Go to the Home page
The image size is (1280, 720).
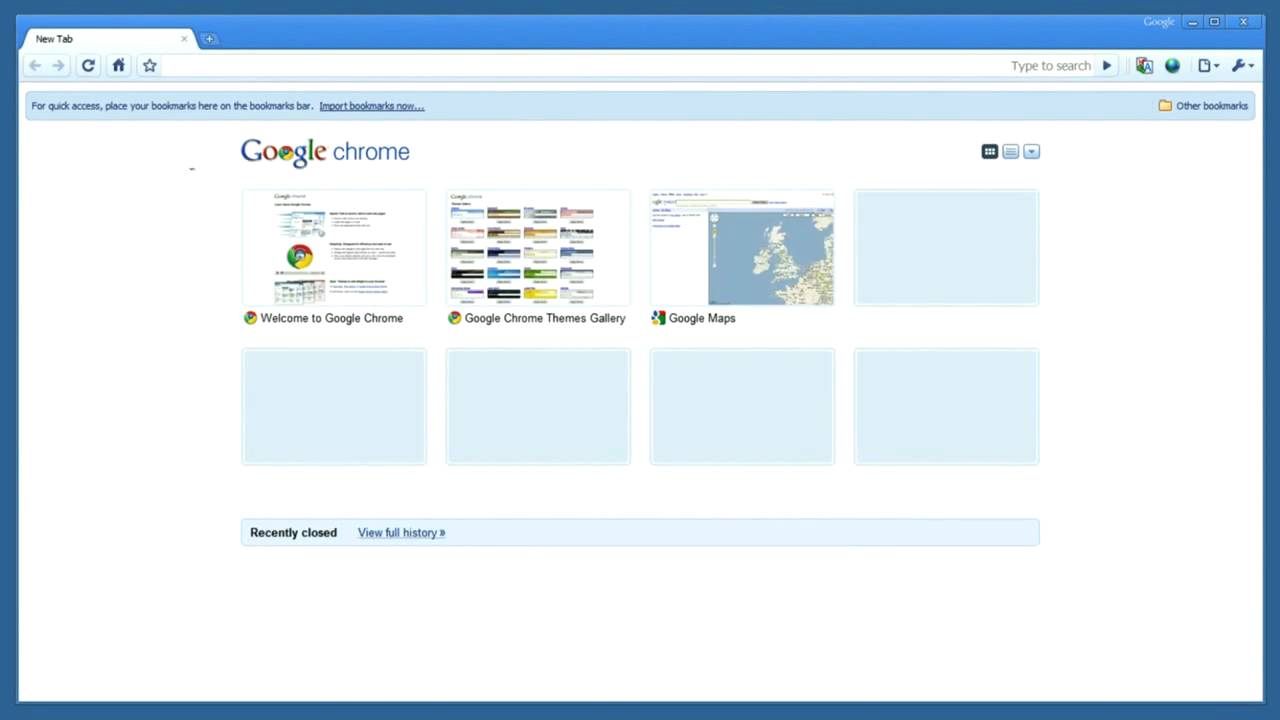118,66
